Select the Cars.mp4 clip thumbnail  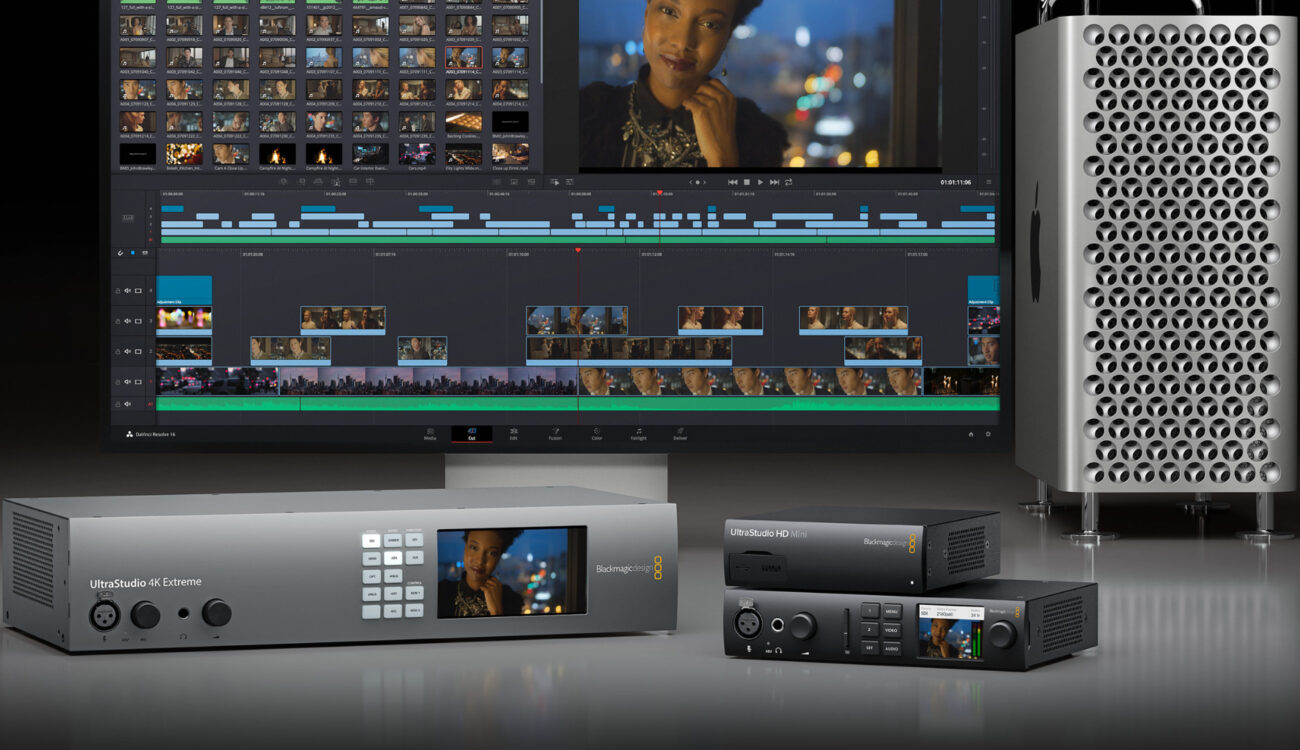pyautogui.click(x=417, y=154)
